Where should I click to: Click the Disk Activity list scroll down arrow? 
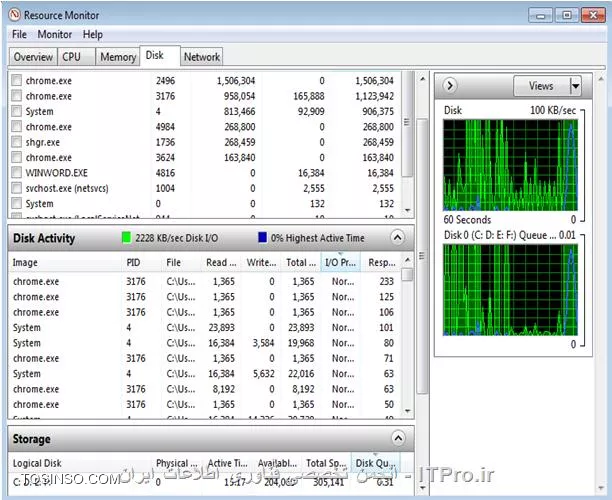click(407, 411)
